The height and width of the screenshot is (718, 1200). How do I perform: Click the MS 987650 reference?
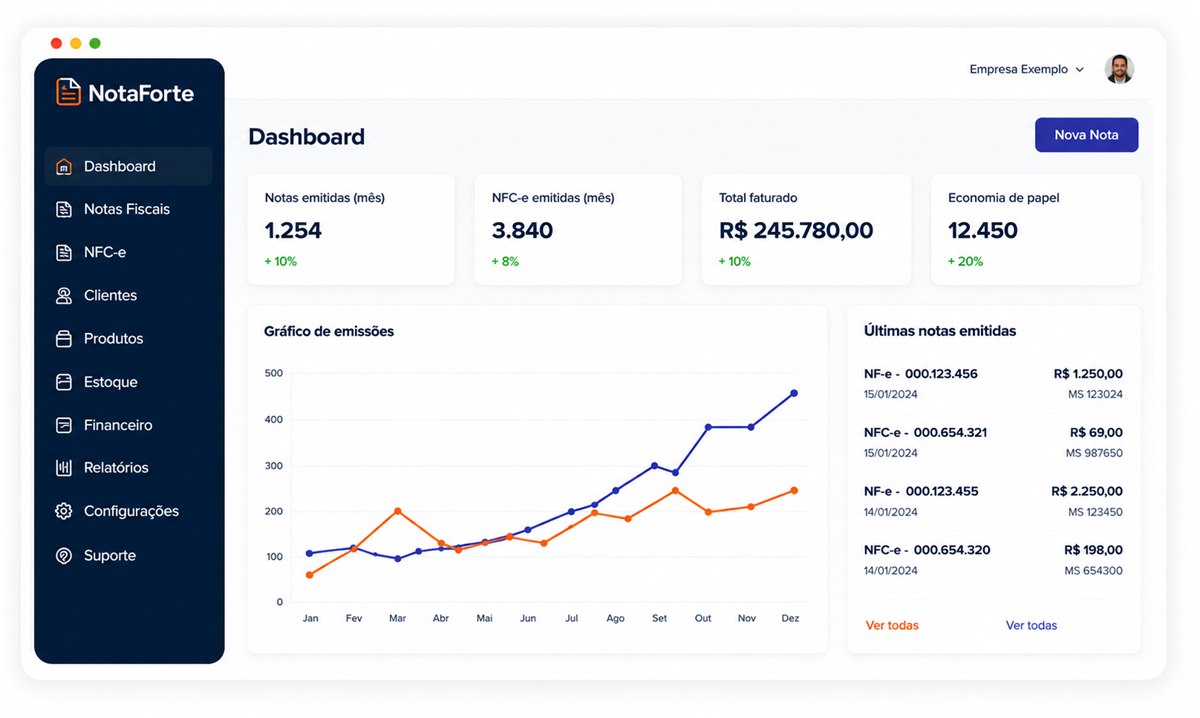pyautogui.click(x=1094, y=454)
